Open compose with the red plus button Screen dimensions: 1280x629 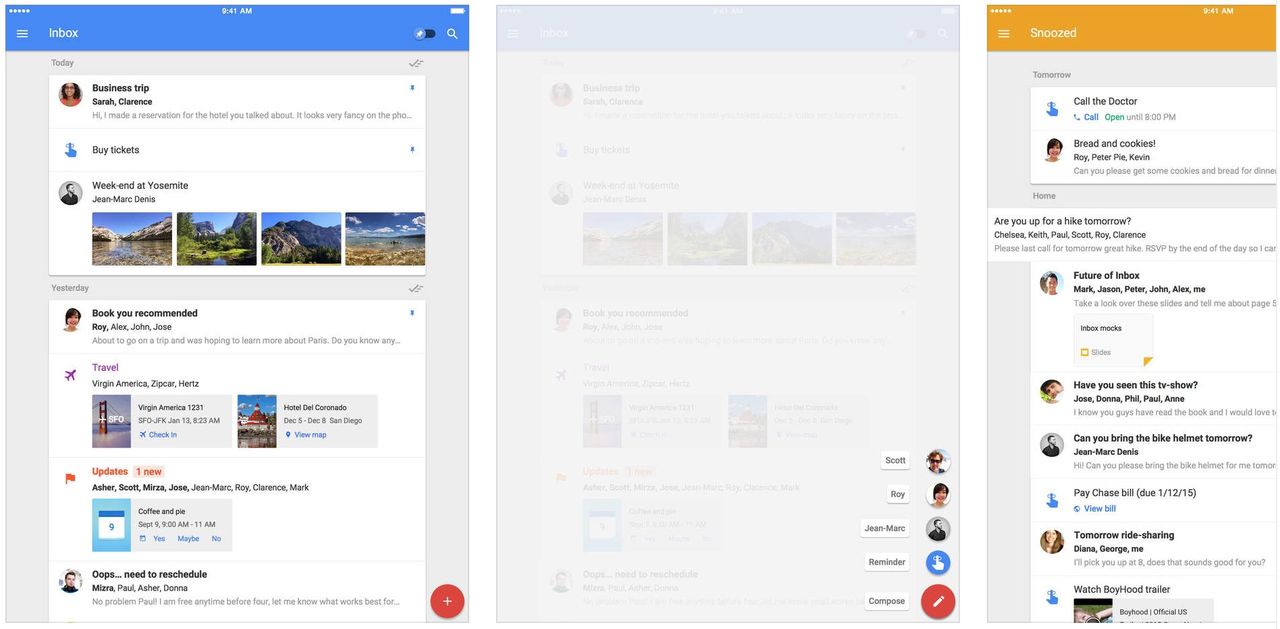(x=447, y=600)
